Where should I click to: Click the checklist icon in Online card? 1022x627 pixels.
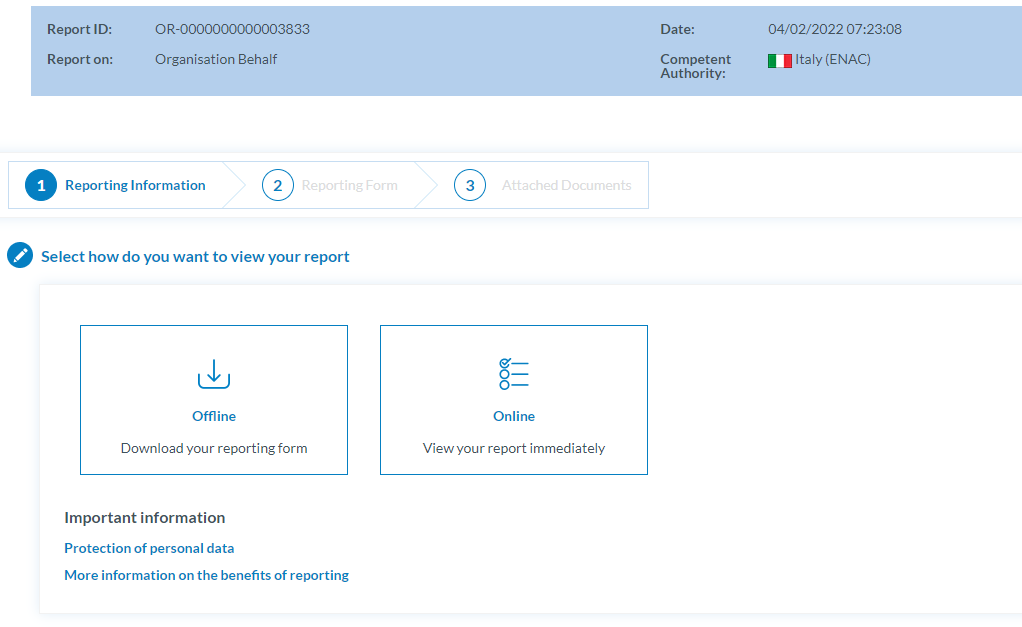coord(514,374)
